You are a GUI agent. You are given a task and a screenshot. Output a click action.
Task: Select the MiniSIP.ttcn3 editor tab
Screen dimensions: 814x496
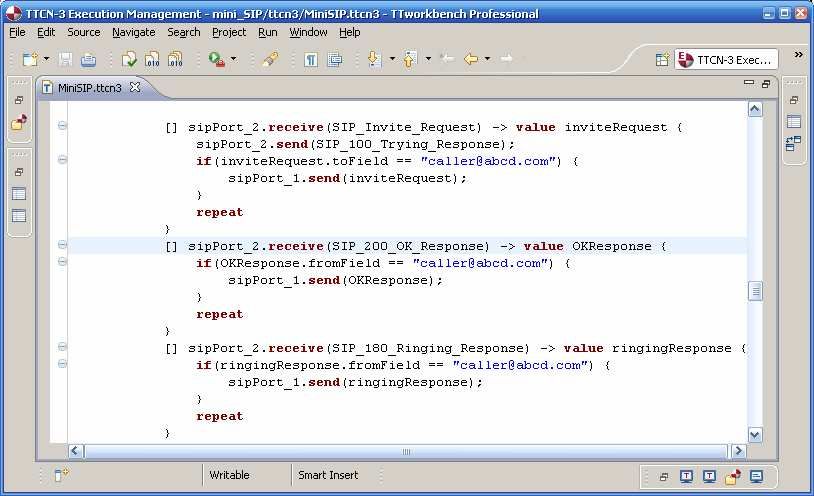89,88
